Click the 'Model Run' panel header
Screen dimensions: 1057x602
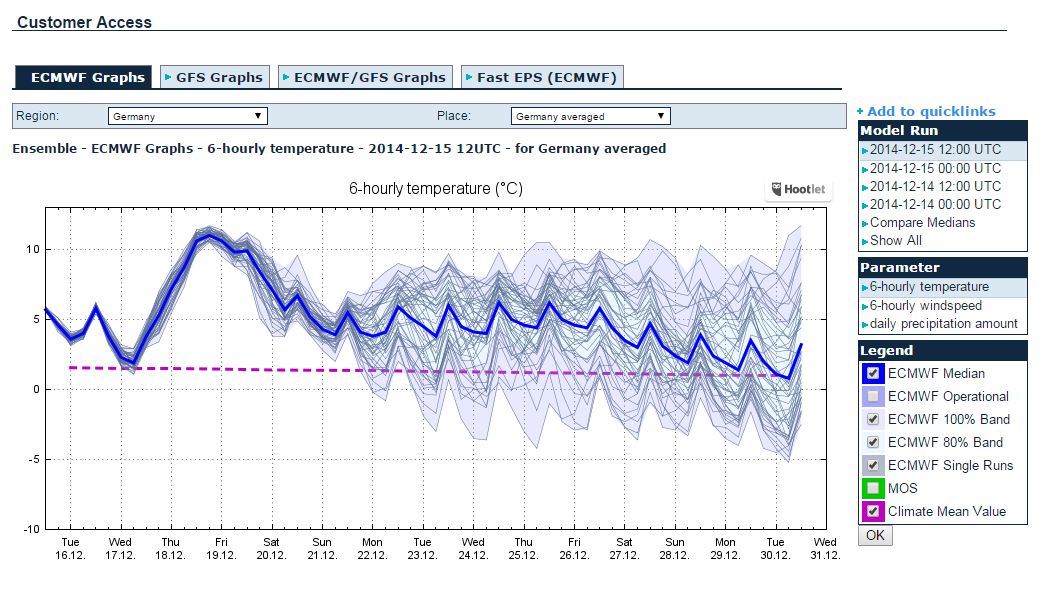click(943, 131)
